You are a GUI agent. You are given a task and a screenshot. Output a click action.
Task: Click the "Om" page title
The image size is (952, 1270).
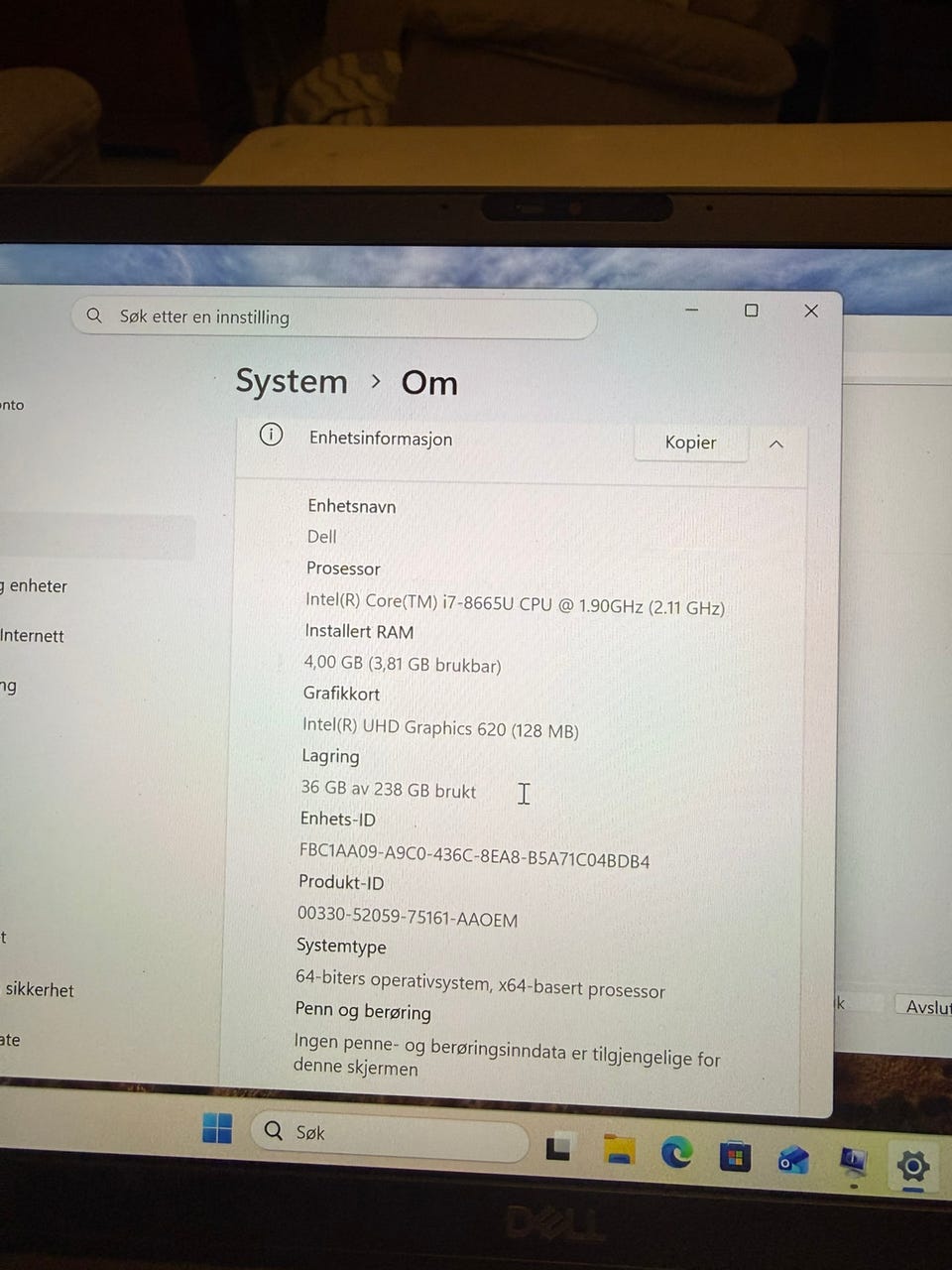click(x=429, y=383)
